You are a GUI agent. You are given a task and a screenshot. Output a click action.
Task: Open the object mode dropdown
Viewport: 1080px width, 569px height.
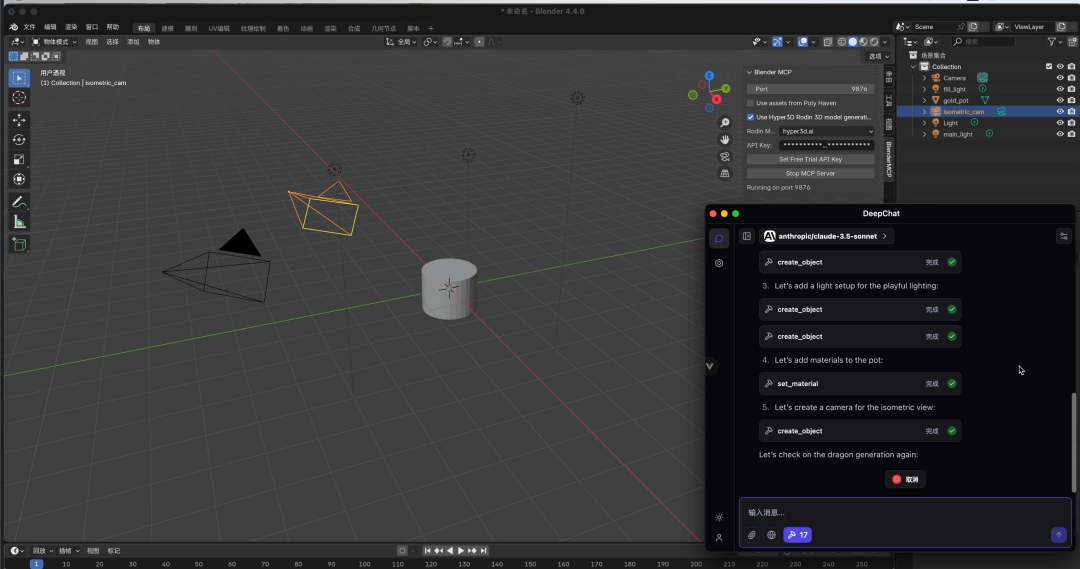pyautogui.click(x=55, y=42)
